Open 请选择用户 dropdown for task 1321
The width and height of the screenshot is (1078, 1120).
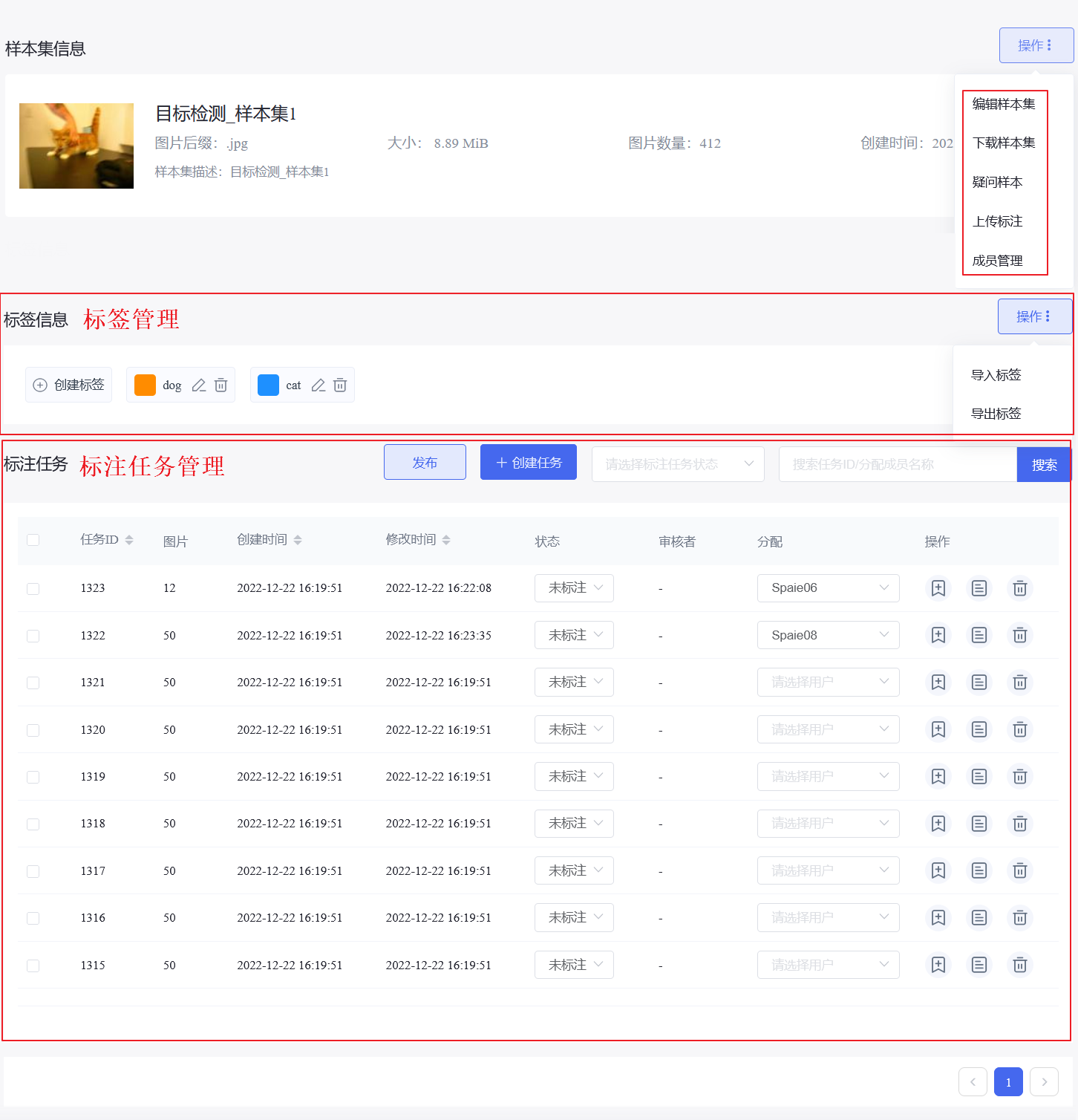tap(829, 682)
